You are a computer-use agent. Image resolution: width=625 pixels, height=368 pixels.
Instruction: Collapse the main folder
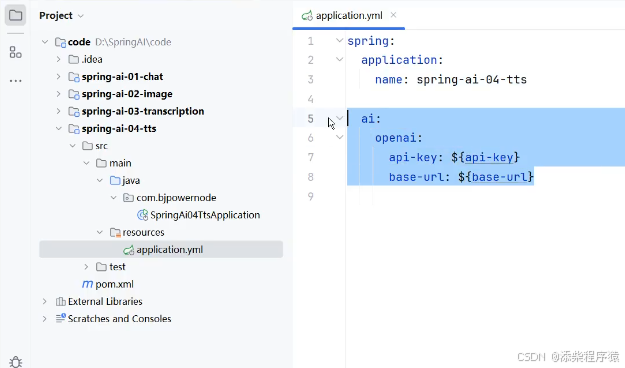point(86,163)
